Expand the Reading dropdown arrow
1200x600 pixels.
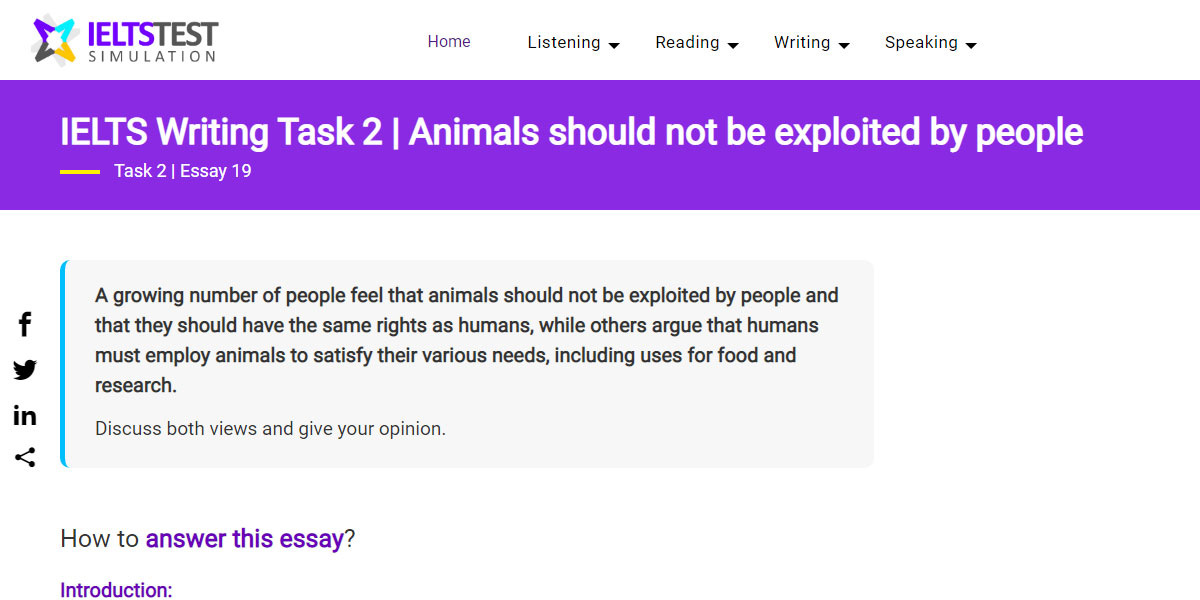pyautogui.click(x=733, y=45)
